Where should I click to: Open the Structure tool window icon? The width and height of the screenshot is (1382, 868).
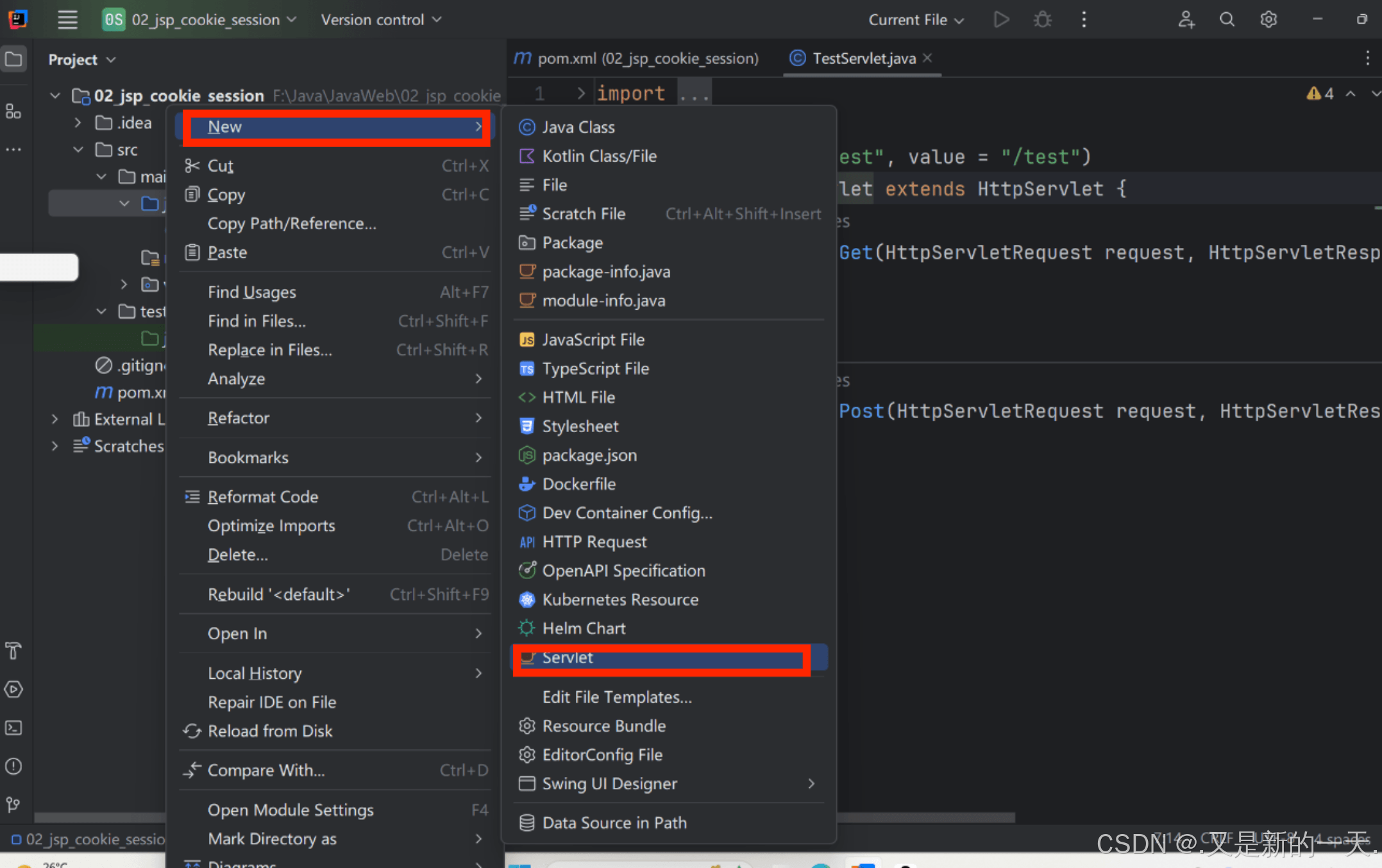coord(13,112)
